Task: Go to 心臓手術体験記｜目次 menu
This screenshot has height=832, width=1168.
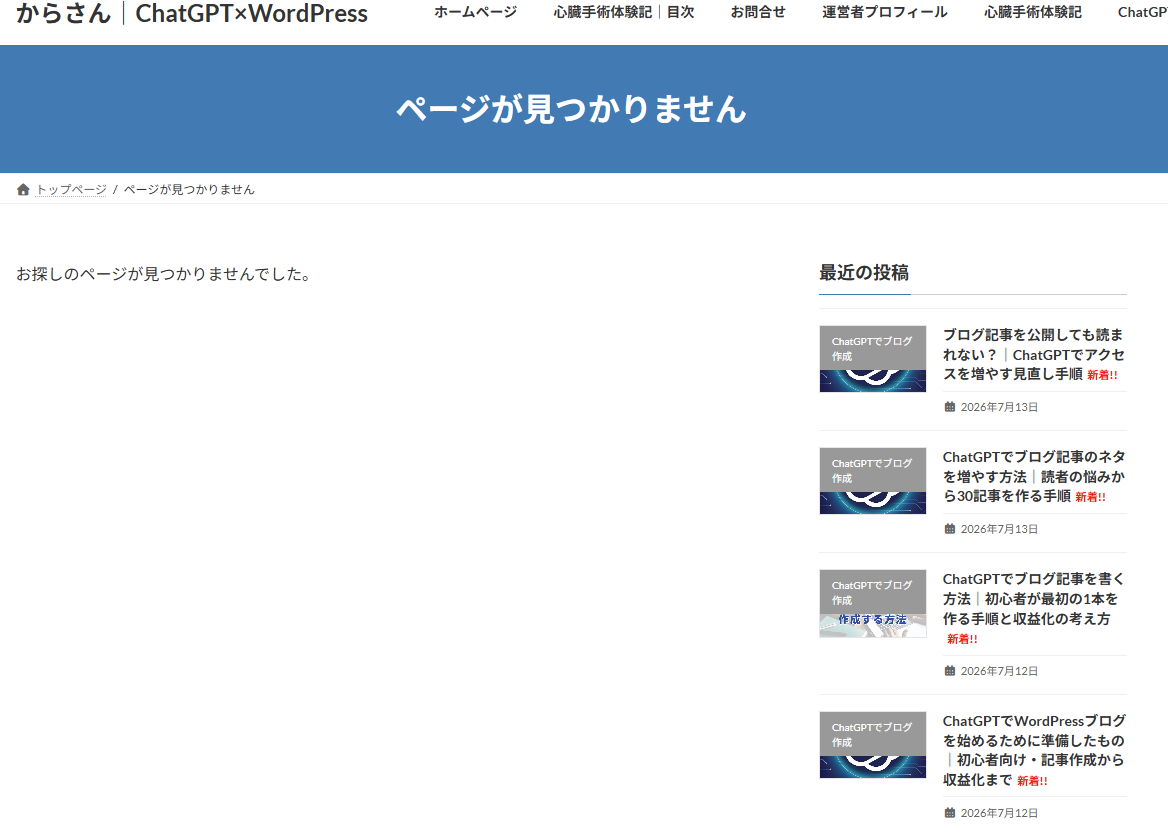Action: [623, 12]
